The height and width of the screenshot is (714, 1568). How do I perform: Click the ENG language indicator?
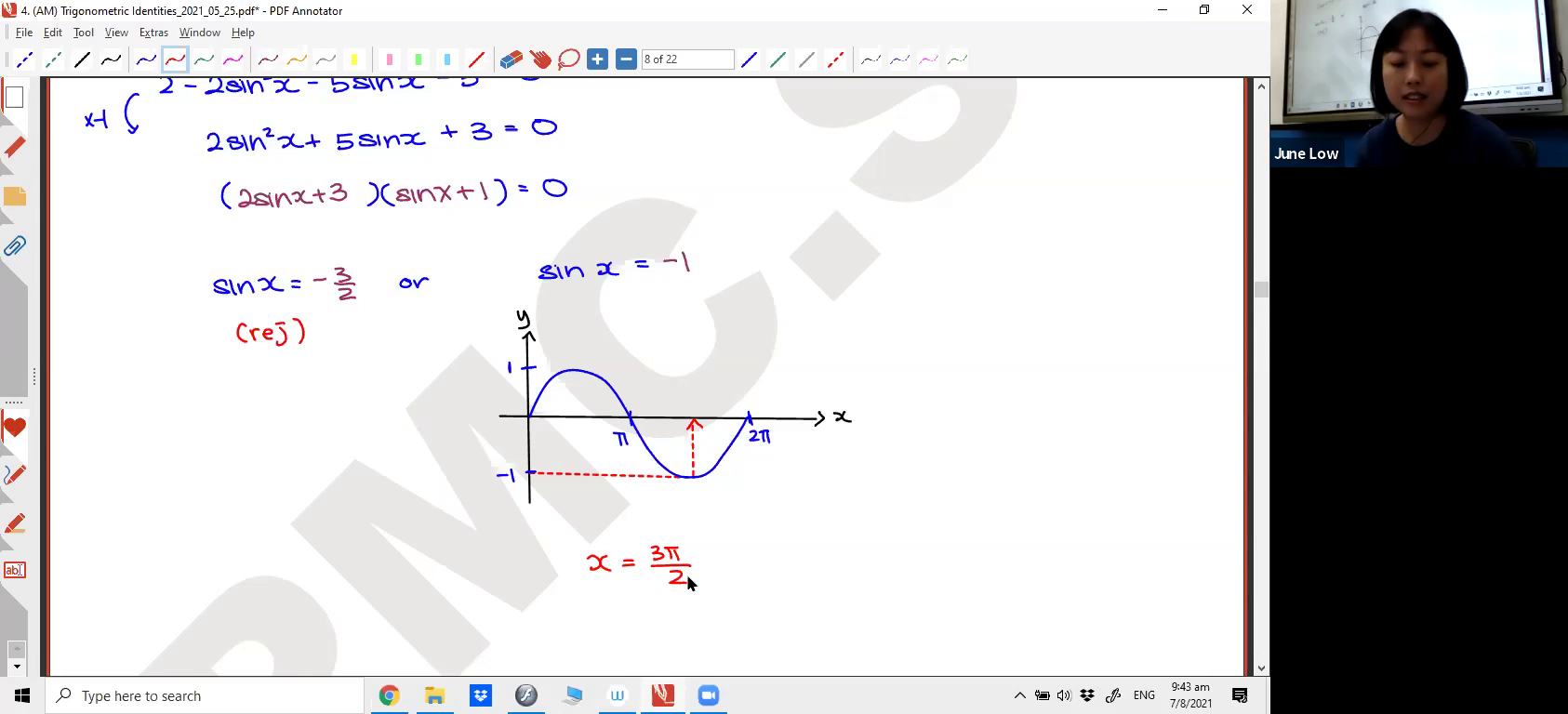tap(1144, 695)
